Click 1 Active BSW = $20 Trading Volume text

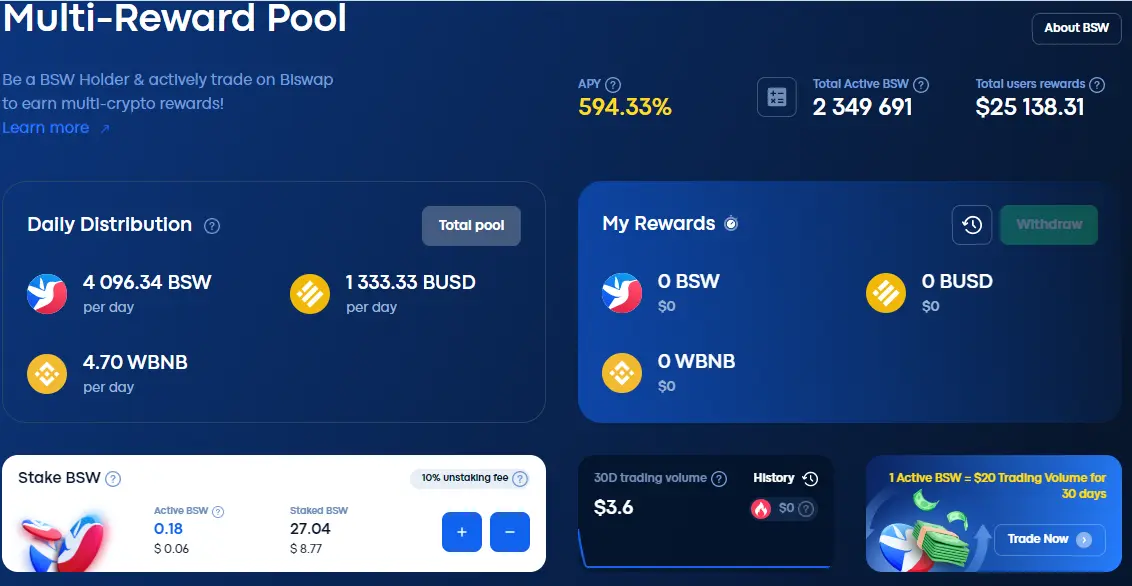click(998, 486)
